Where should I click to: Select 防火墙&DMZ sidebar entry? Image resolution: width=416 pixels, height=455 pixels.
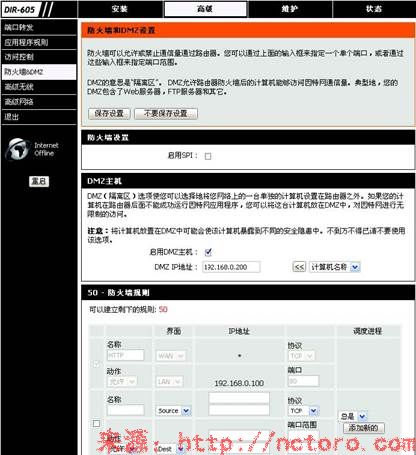[39, 72]
